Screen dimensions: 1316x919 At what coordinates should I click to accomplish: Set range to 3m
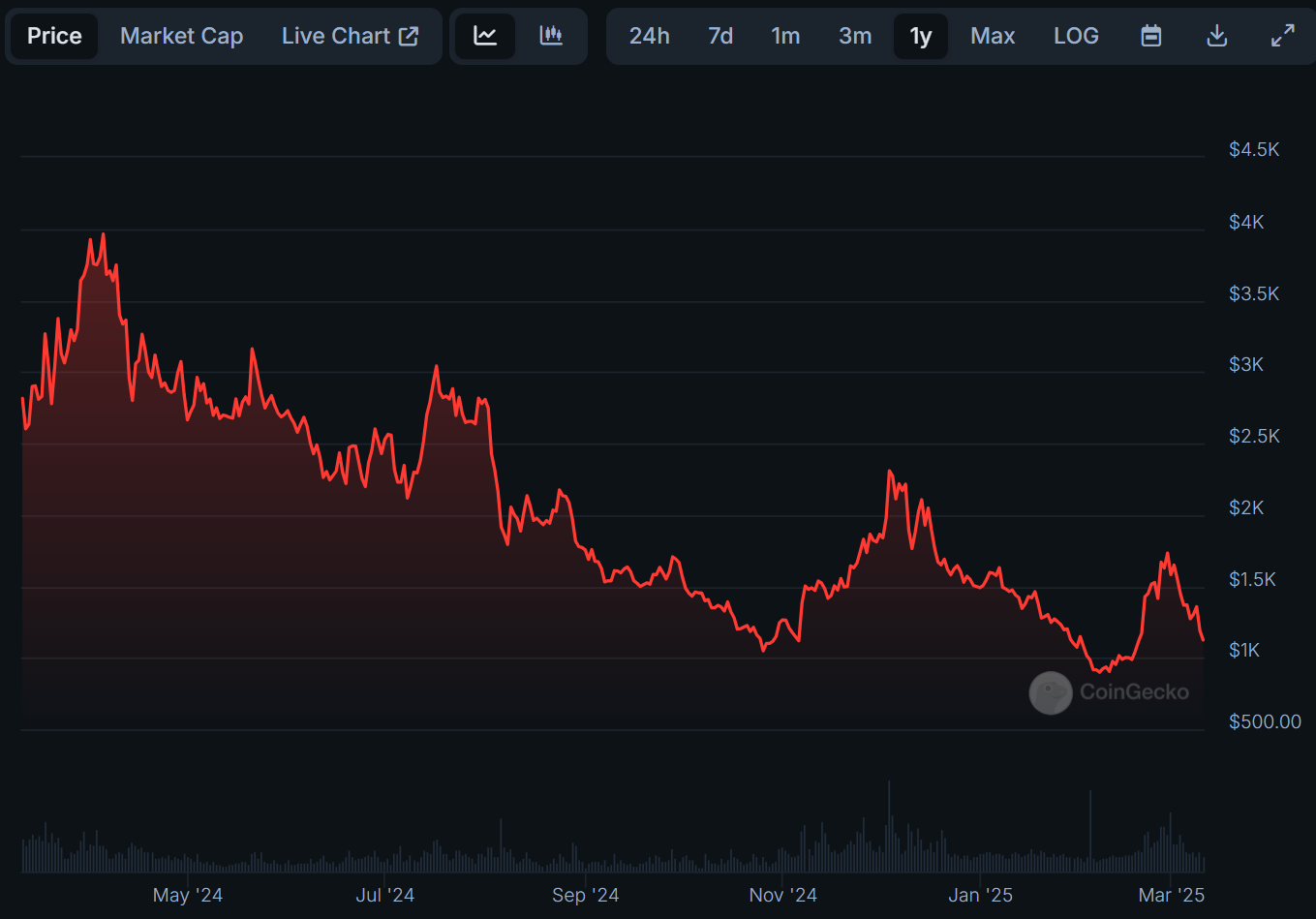[x=855, y=36]
